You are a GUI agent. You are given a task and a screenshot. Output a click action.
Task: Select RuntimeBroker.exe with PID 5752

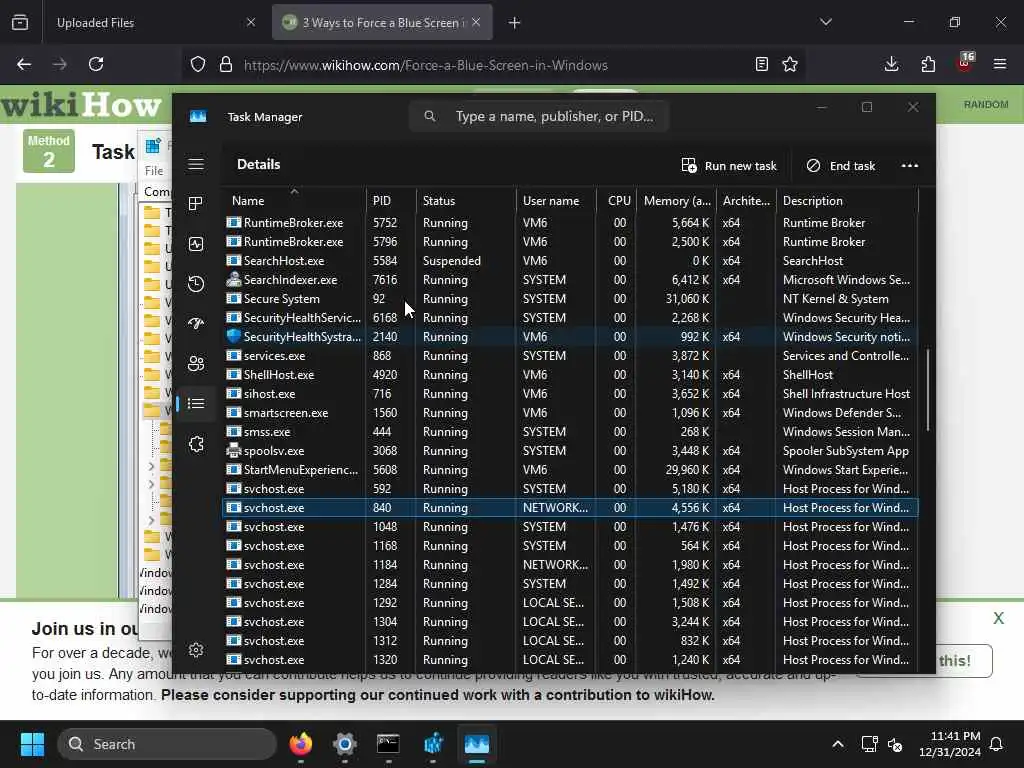click(570, 223)
